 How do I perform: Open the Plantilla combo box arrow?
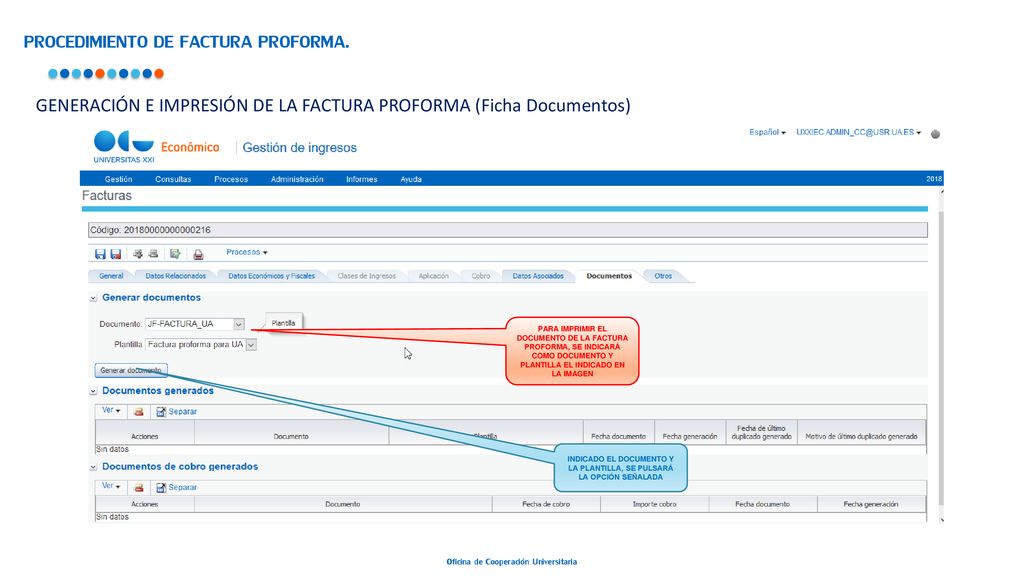click(251, 345)
